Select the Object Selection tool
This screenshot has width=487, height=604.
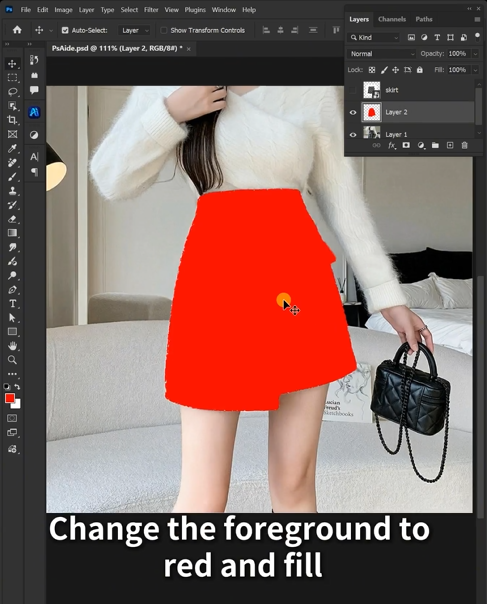click(x=12, y=106)
